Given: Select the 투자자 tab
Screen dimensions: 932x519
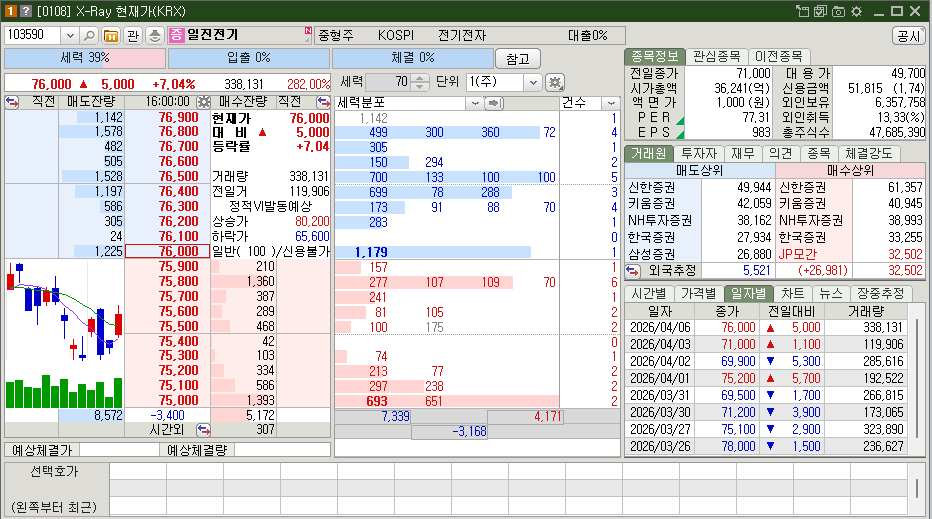Looking at the screenshot, I should coord(699,153).
